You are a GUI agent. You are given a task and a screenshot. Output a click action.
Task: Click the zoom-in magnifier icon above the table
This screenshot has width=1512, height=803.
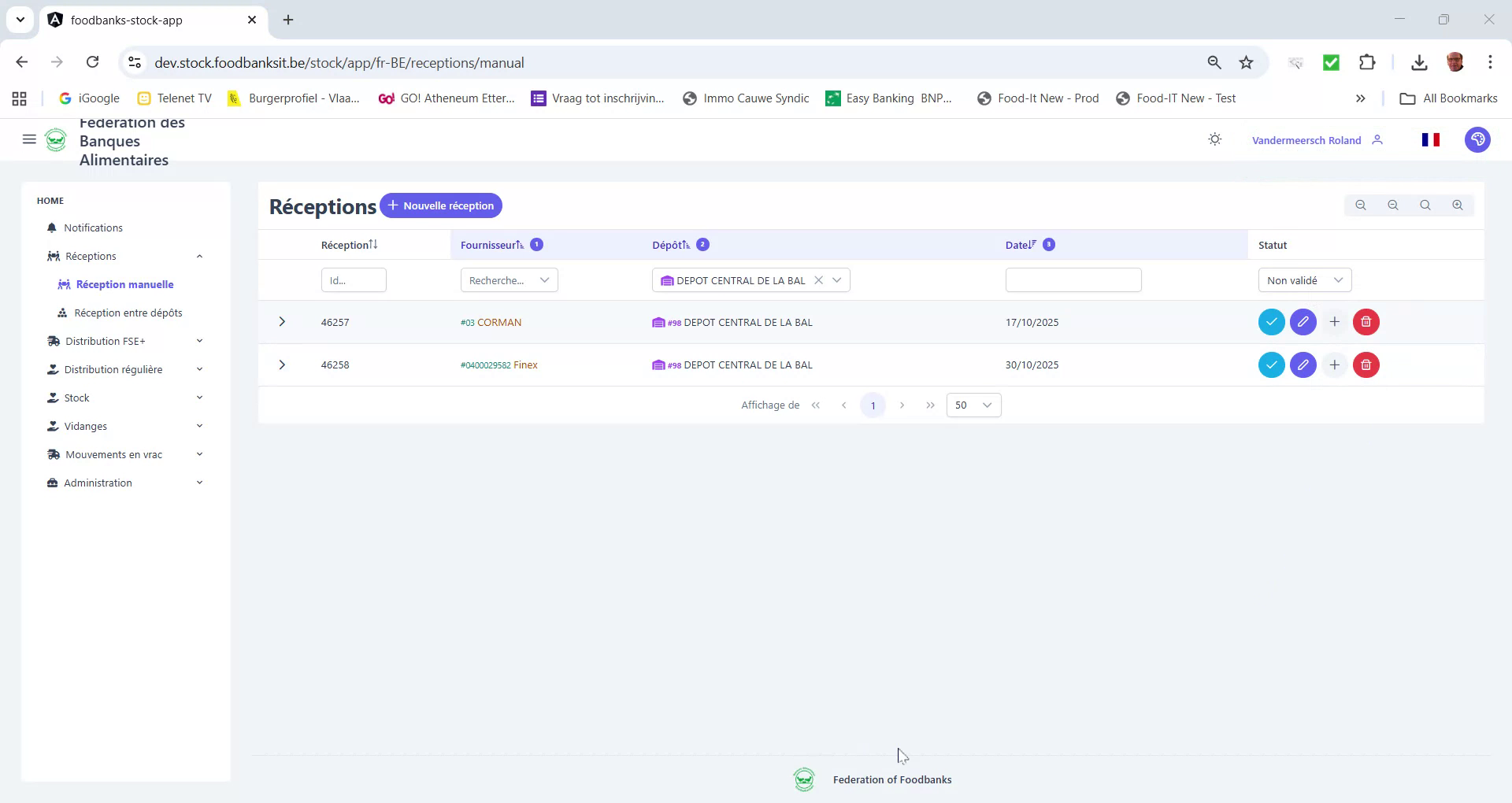[1457, 205]
